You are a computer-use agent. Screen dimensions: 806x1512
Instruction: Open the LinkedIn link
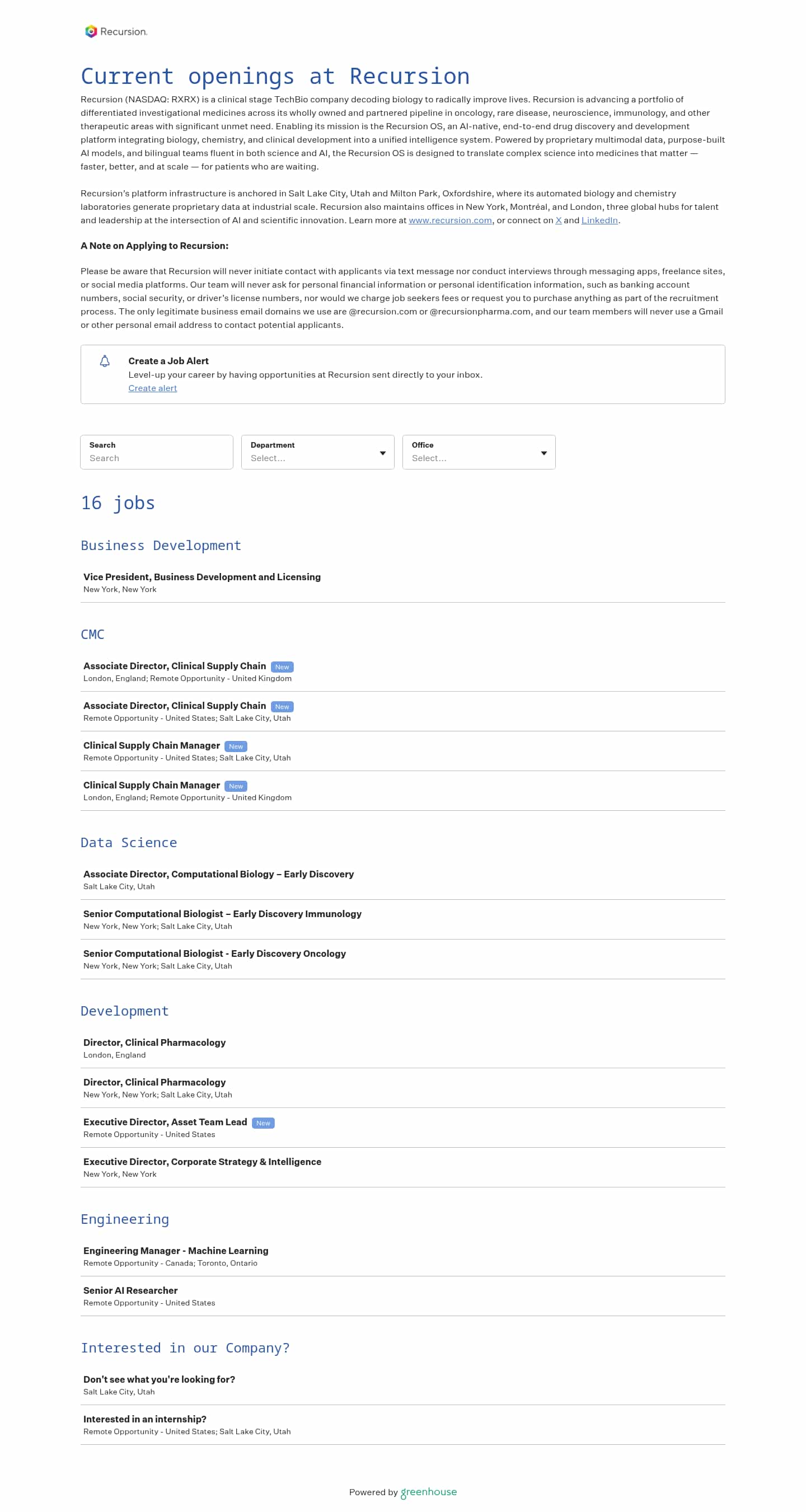pyautogui.click(x=599, y=220)
